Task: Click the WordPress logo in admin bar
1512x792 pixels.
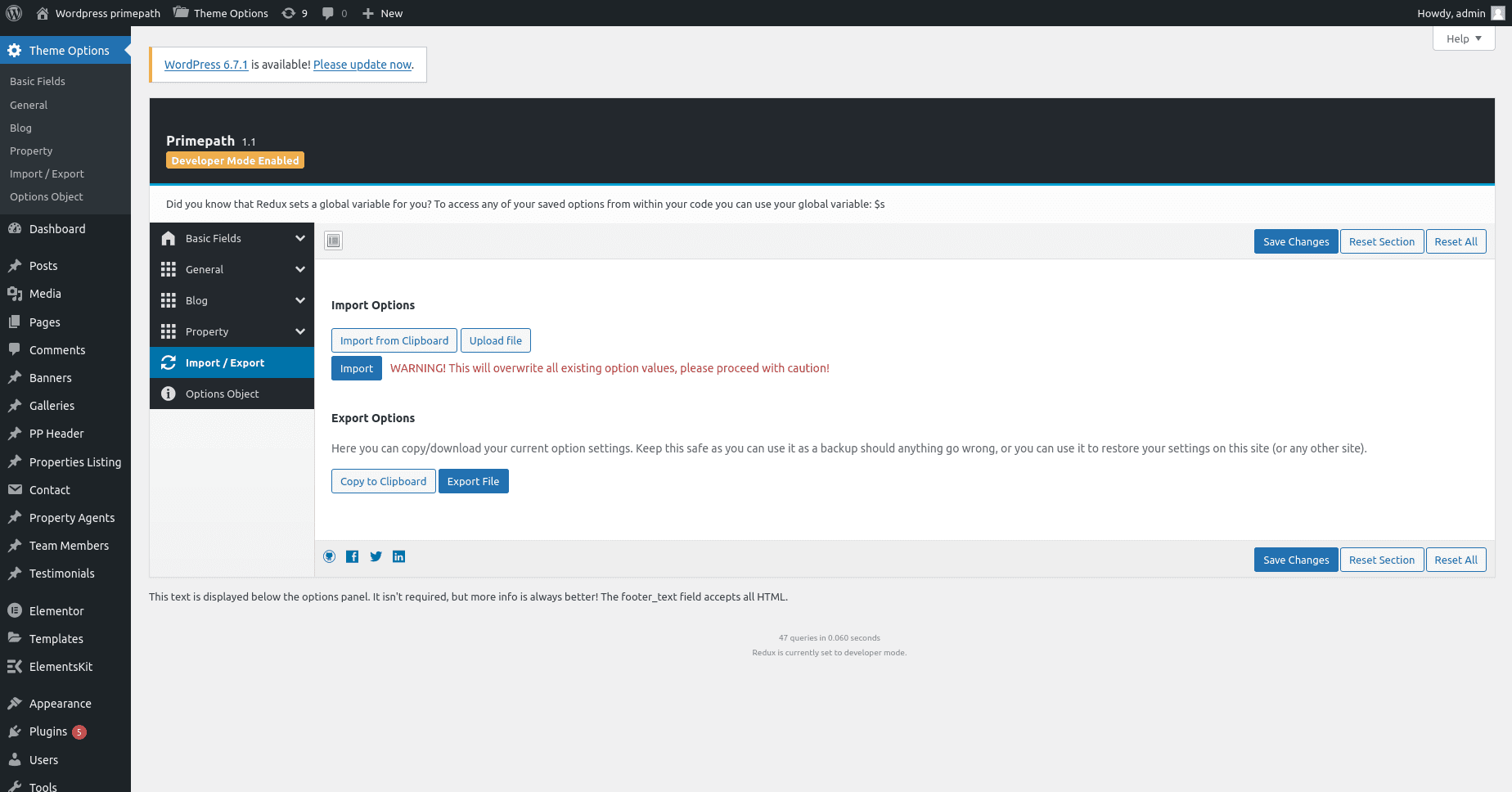Action: click(14, 13)
